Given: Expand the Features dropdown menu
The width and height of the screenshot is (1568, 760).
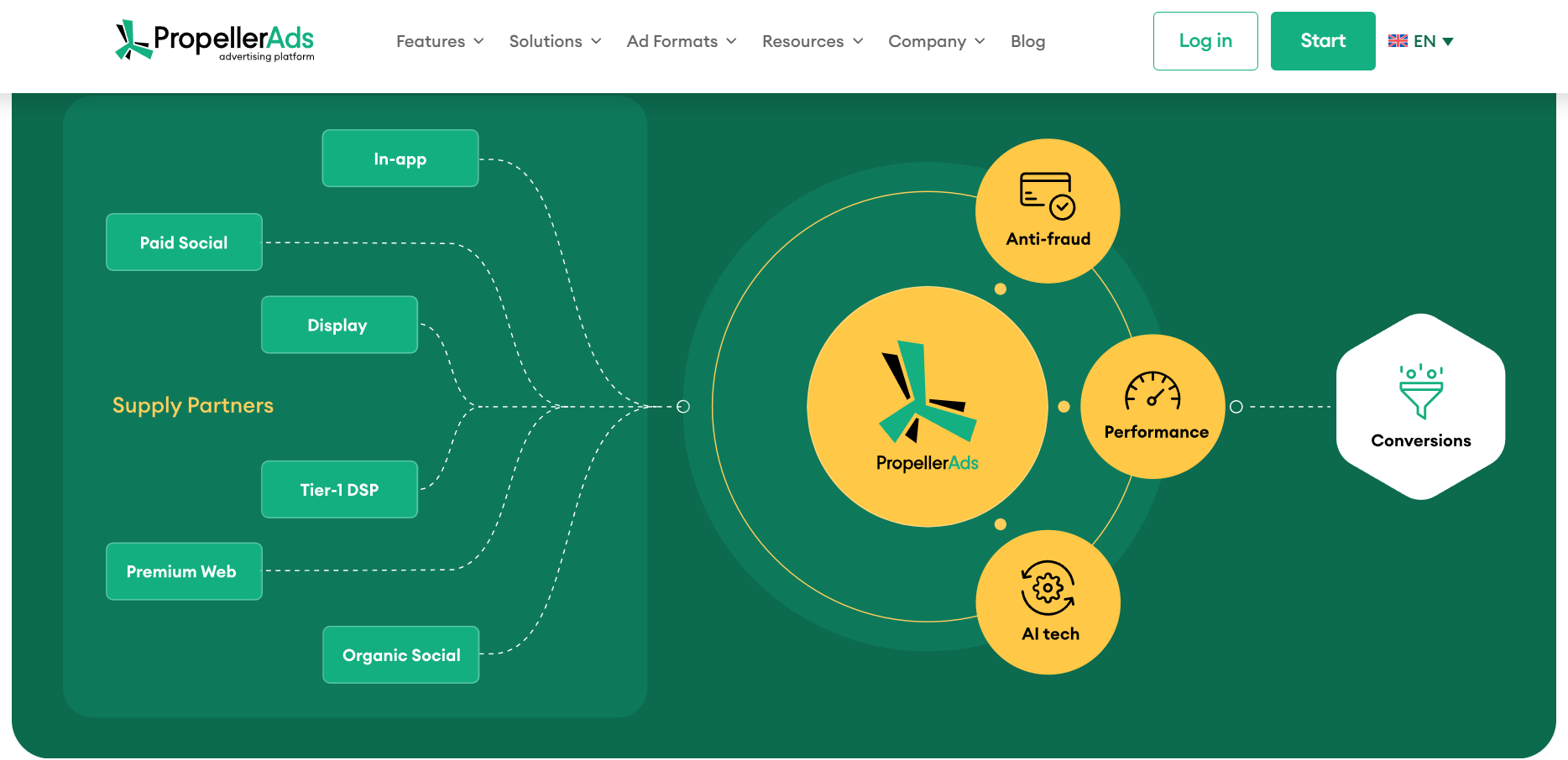Looking at the screenshot, I should pyautogui.click(x=440, y=41).
